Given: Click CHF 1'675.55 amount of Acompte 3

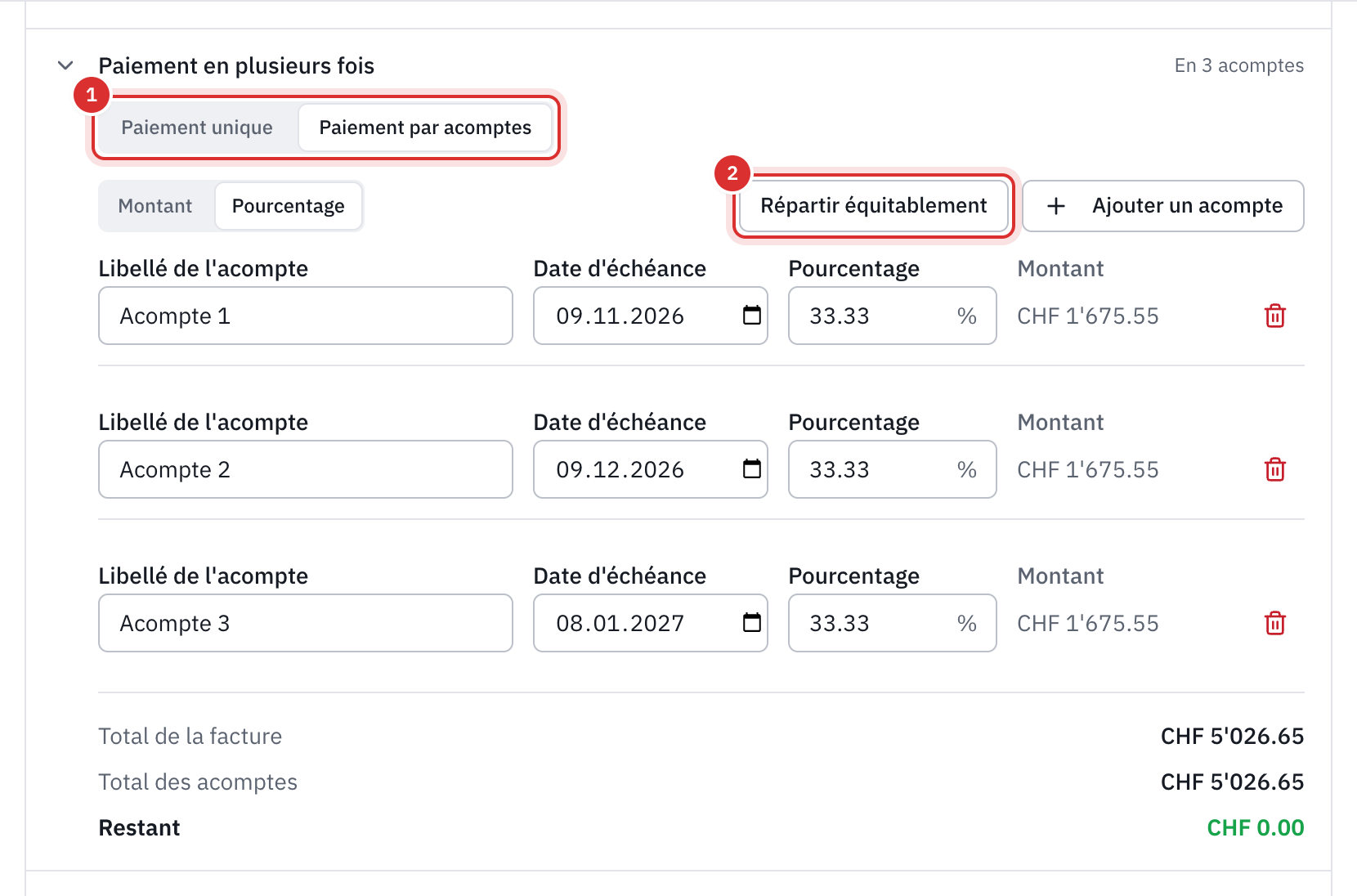Looking at the screenshot, I should click(x=1088, y=624).
